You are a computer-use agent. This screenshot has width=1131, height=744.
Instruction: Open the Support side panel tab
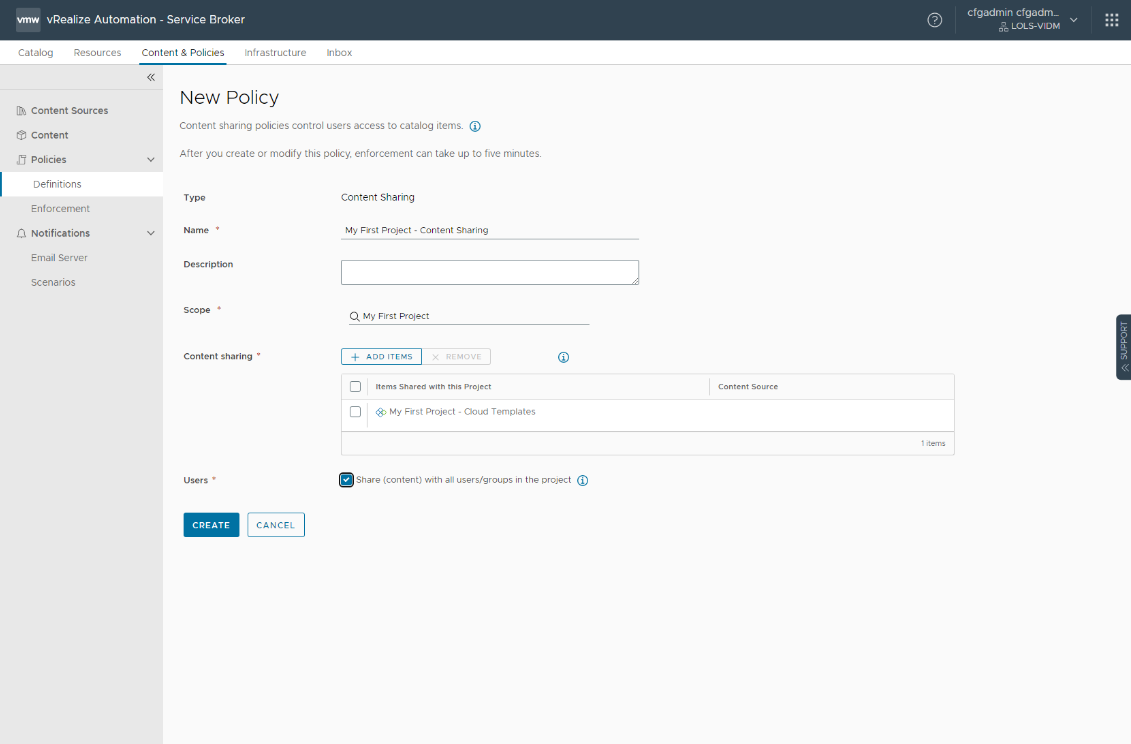tap(1123, 347)
